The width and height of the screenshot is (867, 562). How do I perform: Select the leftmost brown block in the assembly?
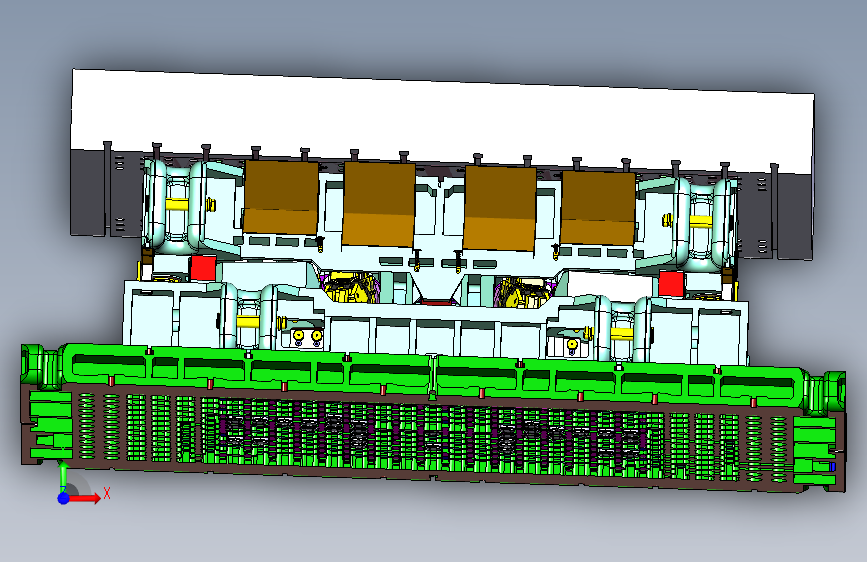(281, 196)
